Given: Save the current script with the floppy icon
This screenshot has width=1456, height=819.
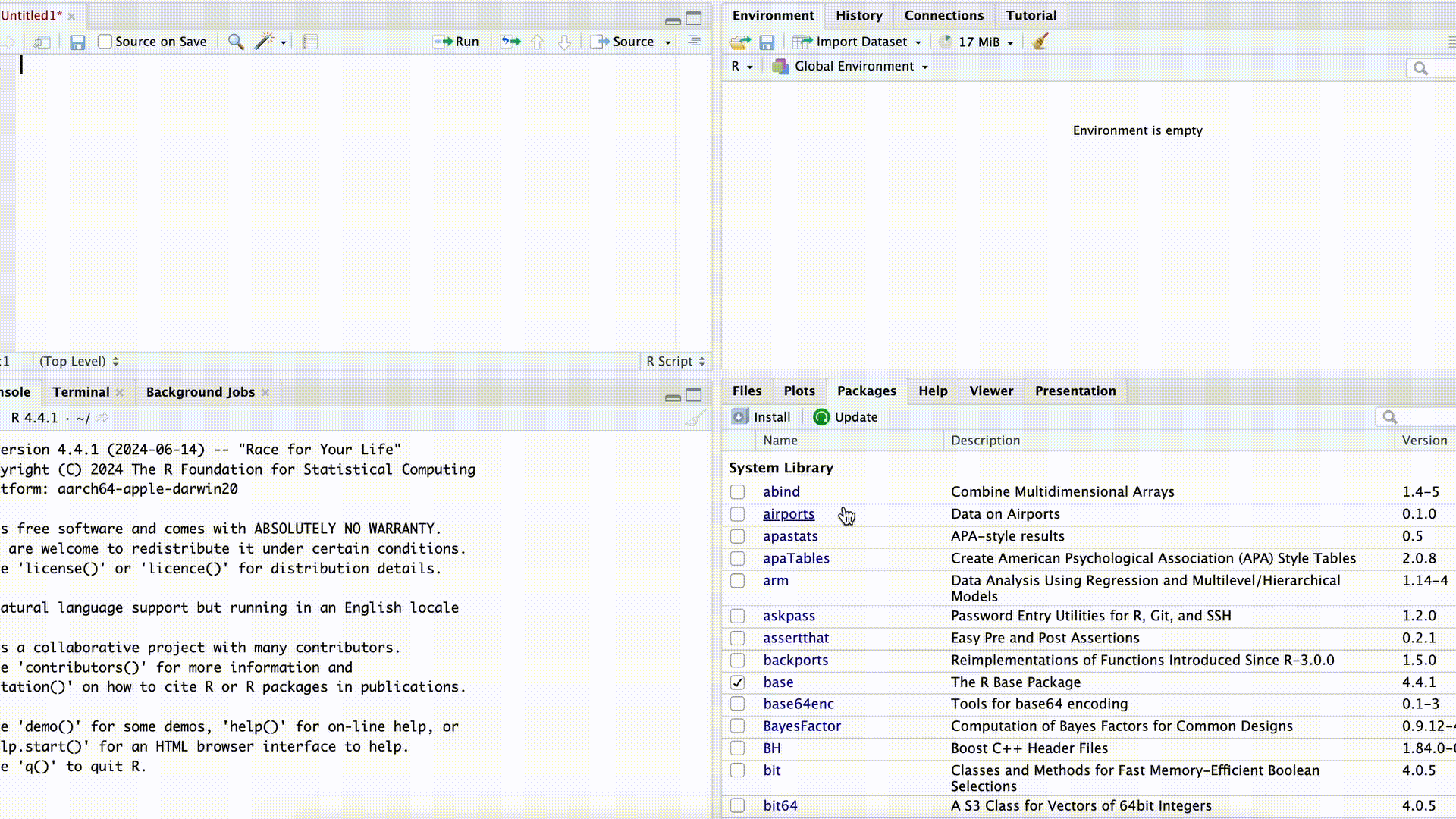Looking at the screenshot, I should (77, 42).
